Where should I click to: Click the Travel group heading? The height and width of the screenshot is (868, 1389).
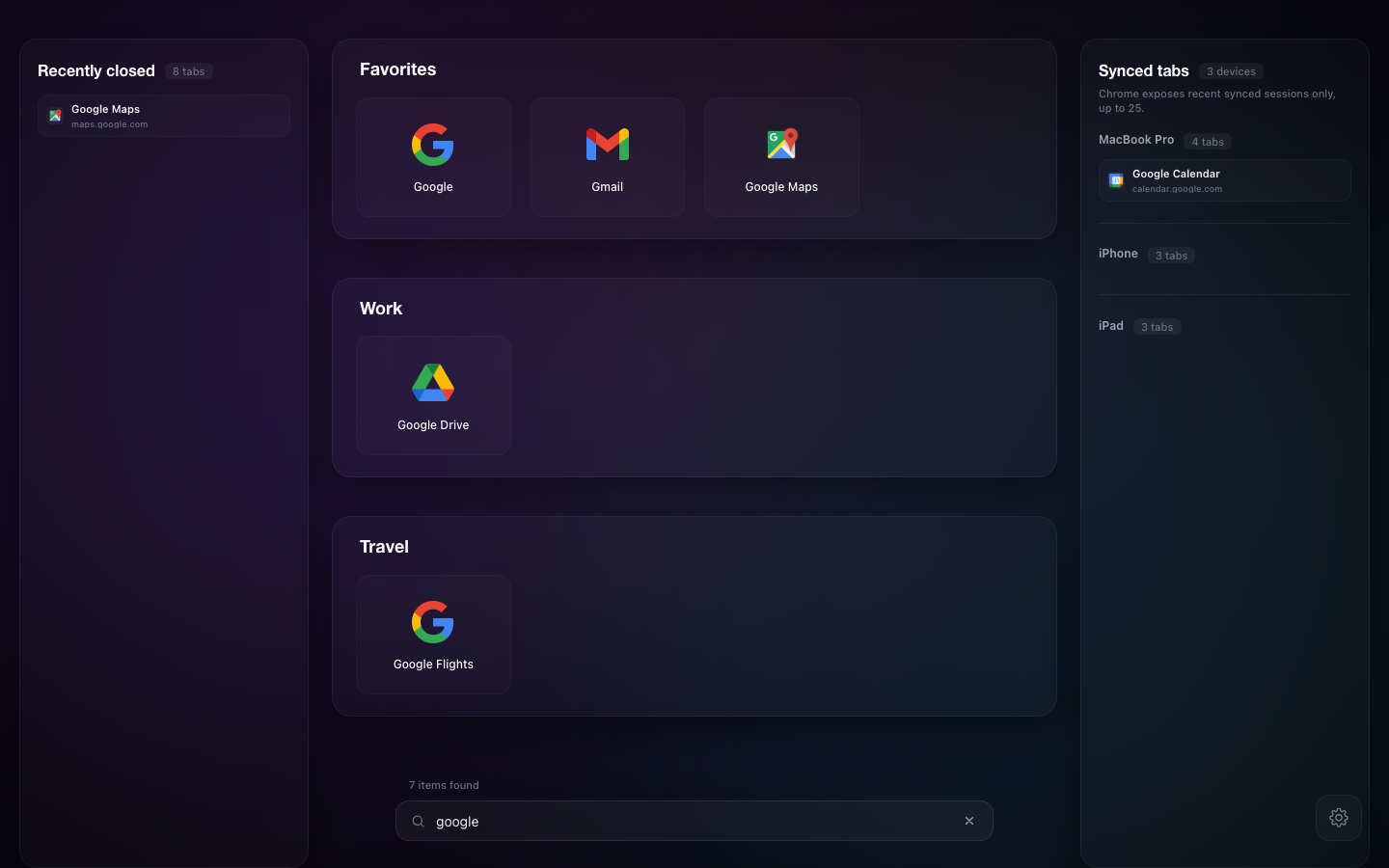[x=384, y=547]
